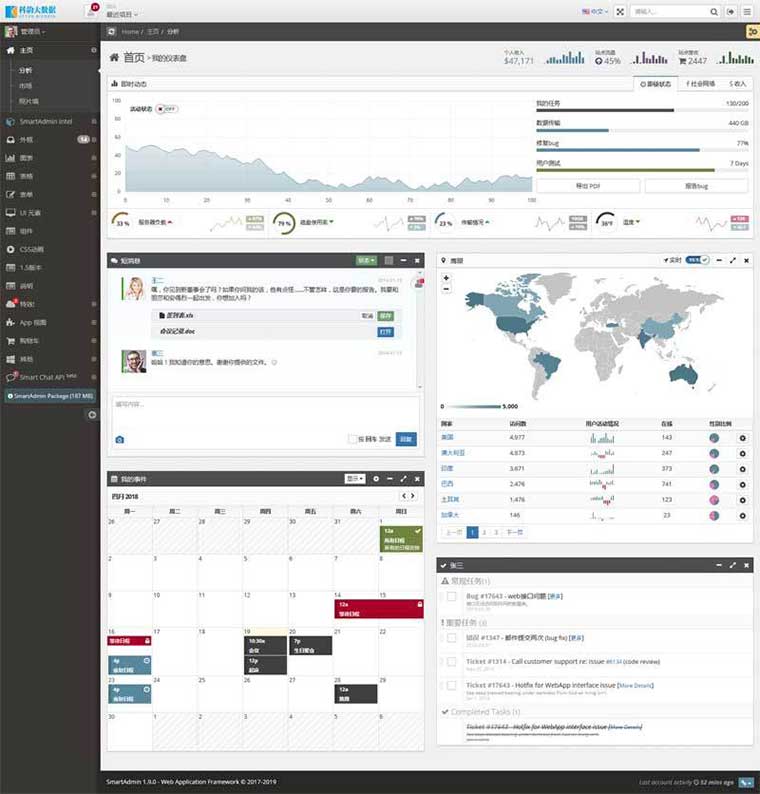
Task: Click the magnifier icon in the search box
Action: [x=713, y=12]
